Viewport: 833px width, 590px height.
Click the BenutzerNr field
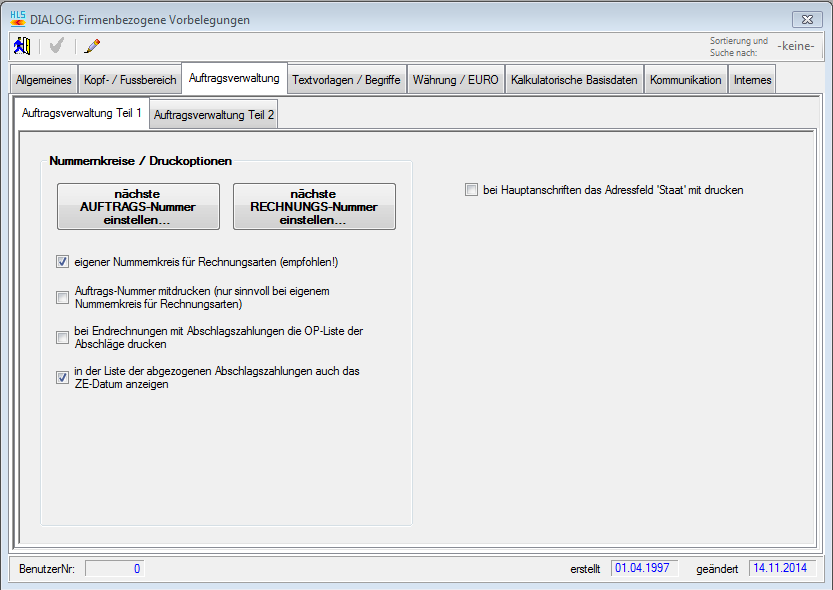pos(115,569)
